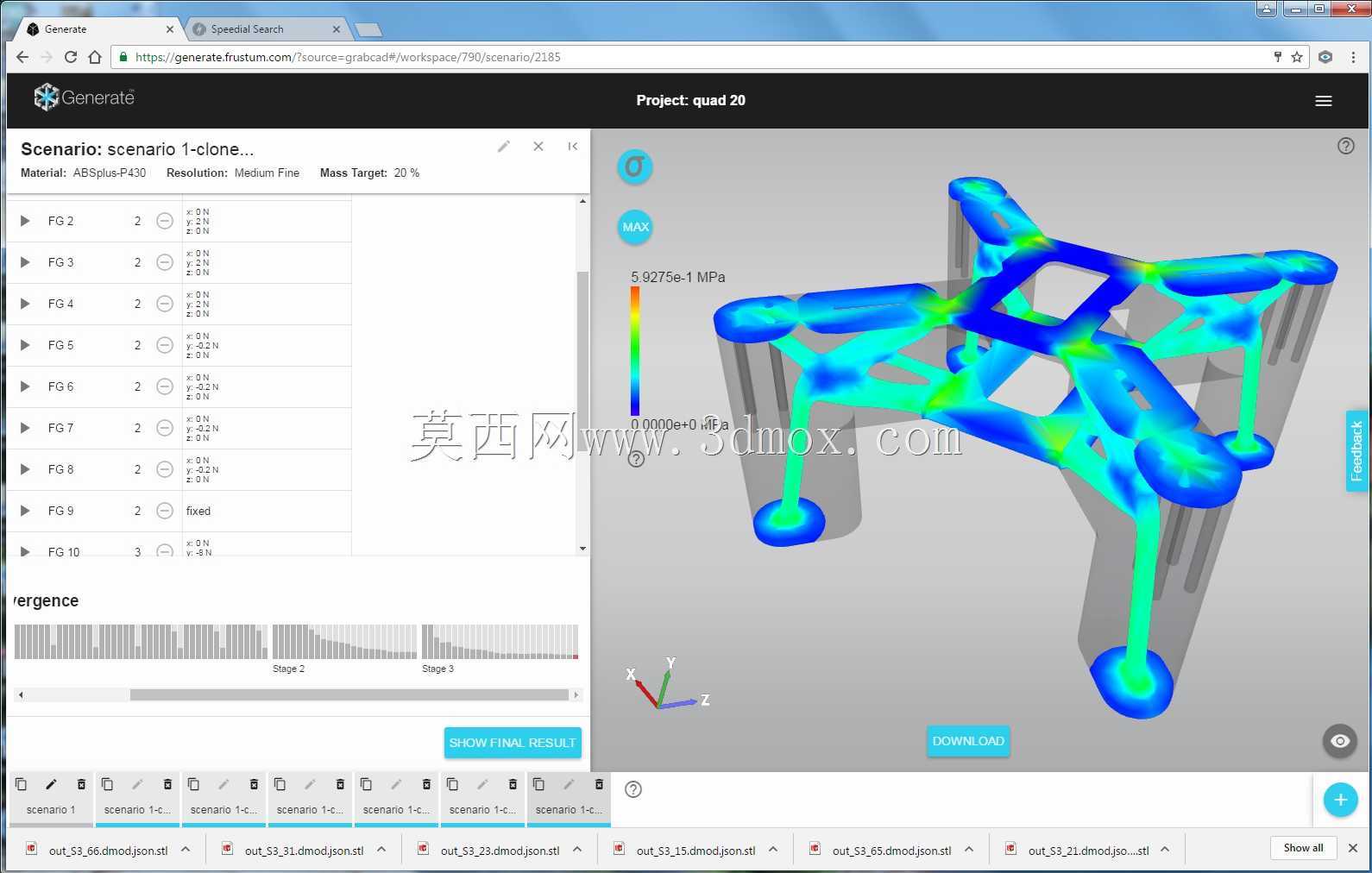Bookmark this page with star icon
The image size is (1372, 873).
coord(1296,57)
